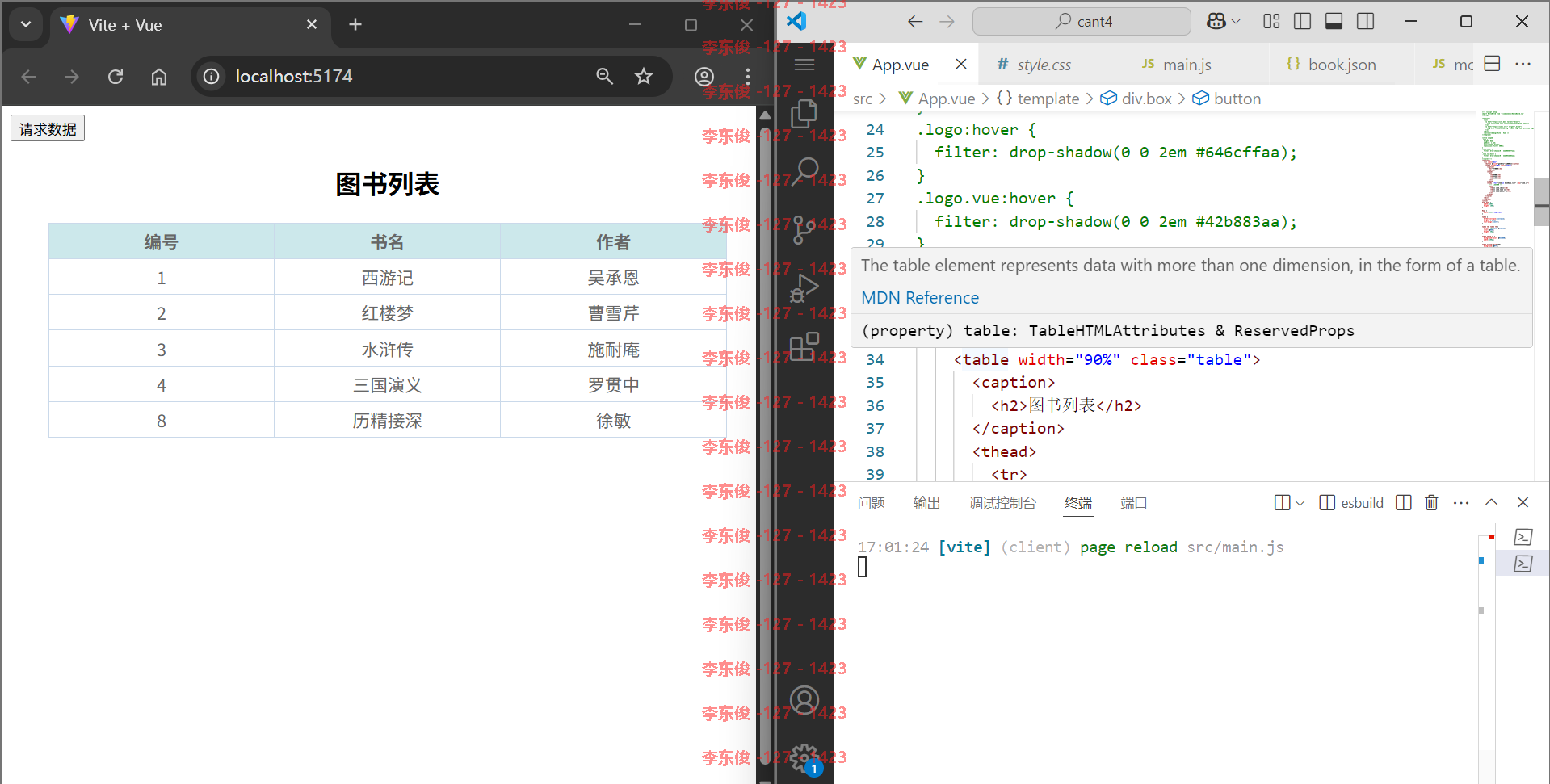This screenshot has height=784, width=1550.
Task: Open Customize Layout icon
Action: [x=1271, y=22]
